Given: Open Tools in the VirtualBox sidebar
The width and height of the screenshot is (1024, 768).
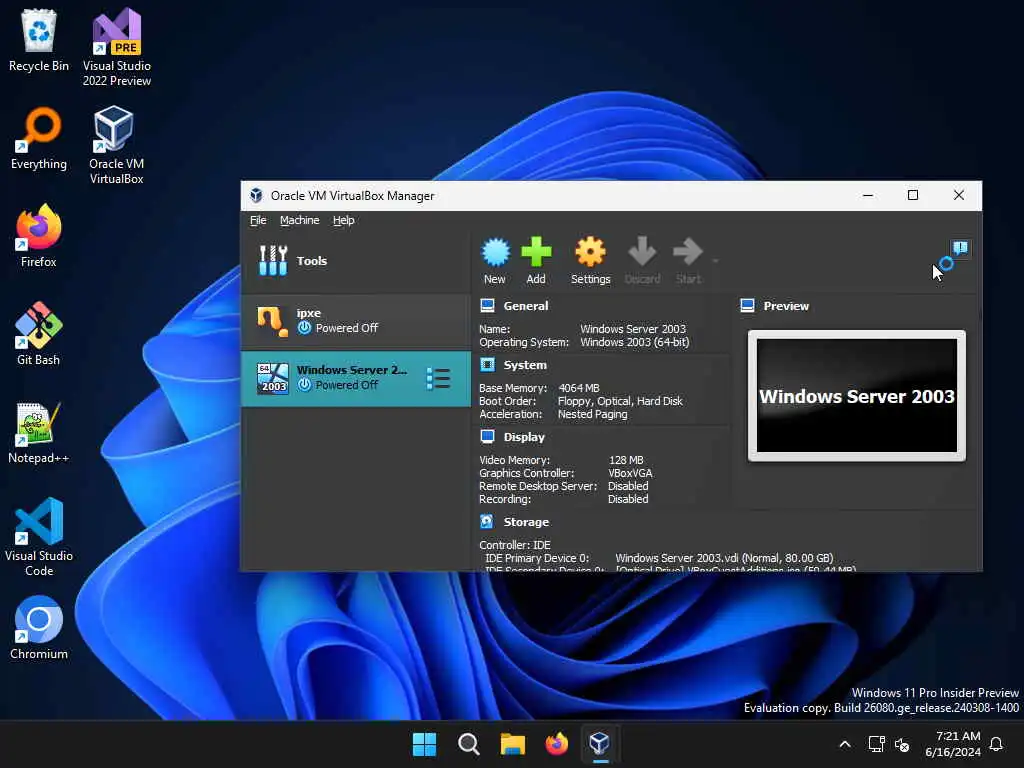Looking at the screenshot, I should [x=356, y=261].
